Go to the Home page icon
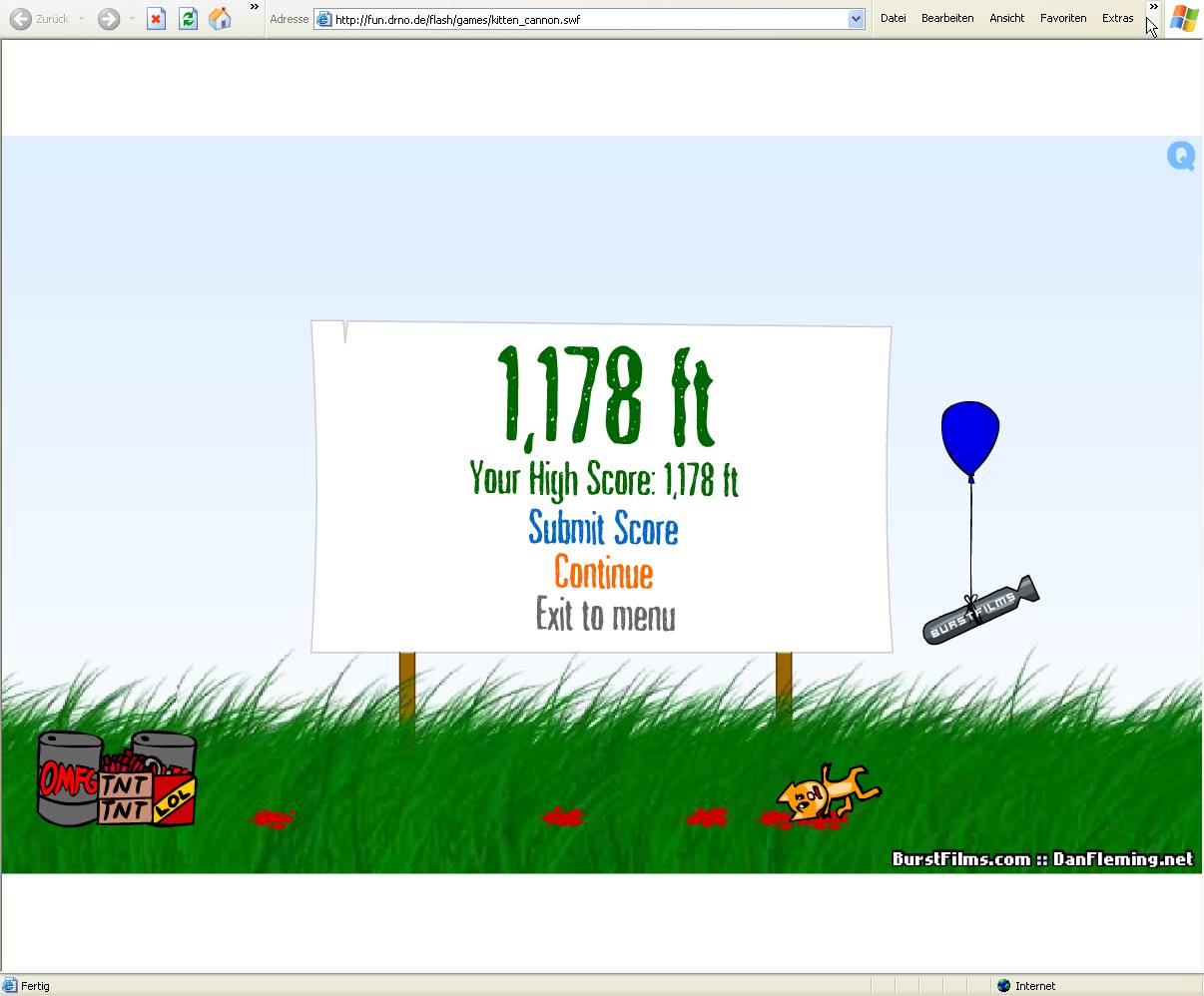The image size is (1204, 996). [220, 19]
